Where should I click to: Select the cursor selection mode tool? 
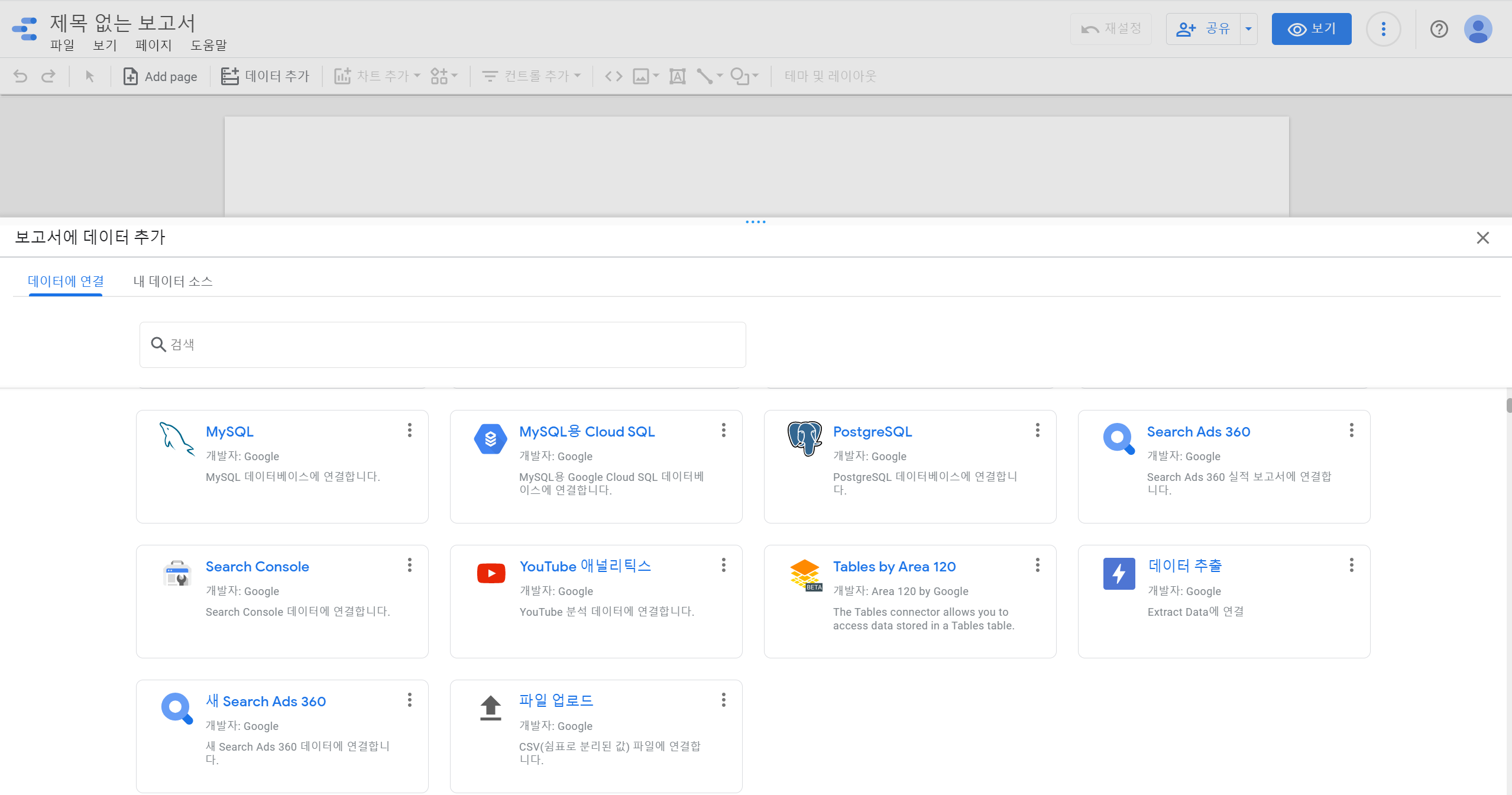(90, 76)
